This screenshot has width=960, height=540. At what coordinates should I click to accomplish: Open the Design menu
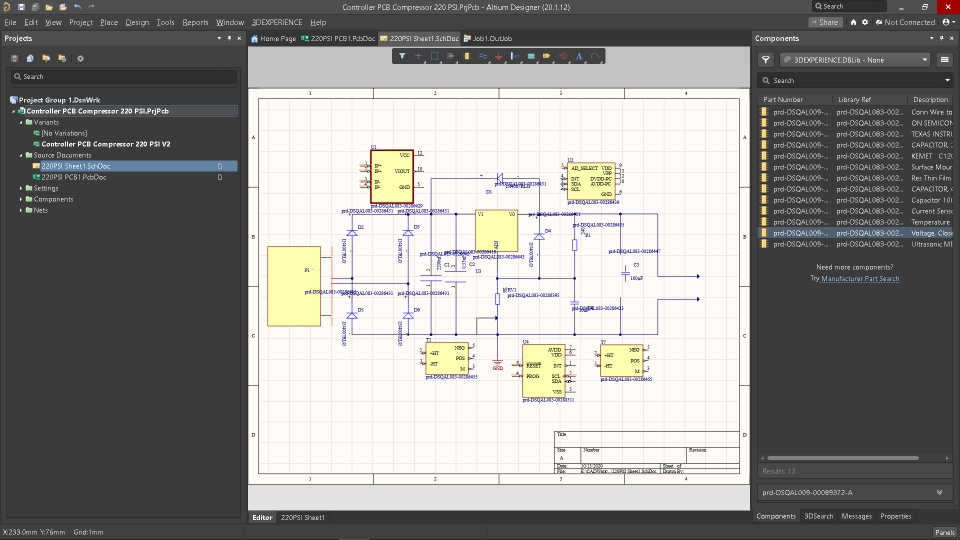pyautogui.click(x=137, y=22)
